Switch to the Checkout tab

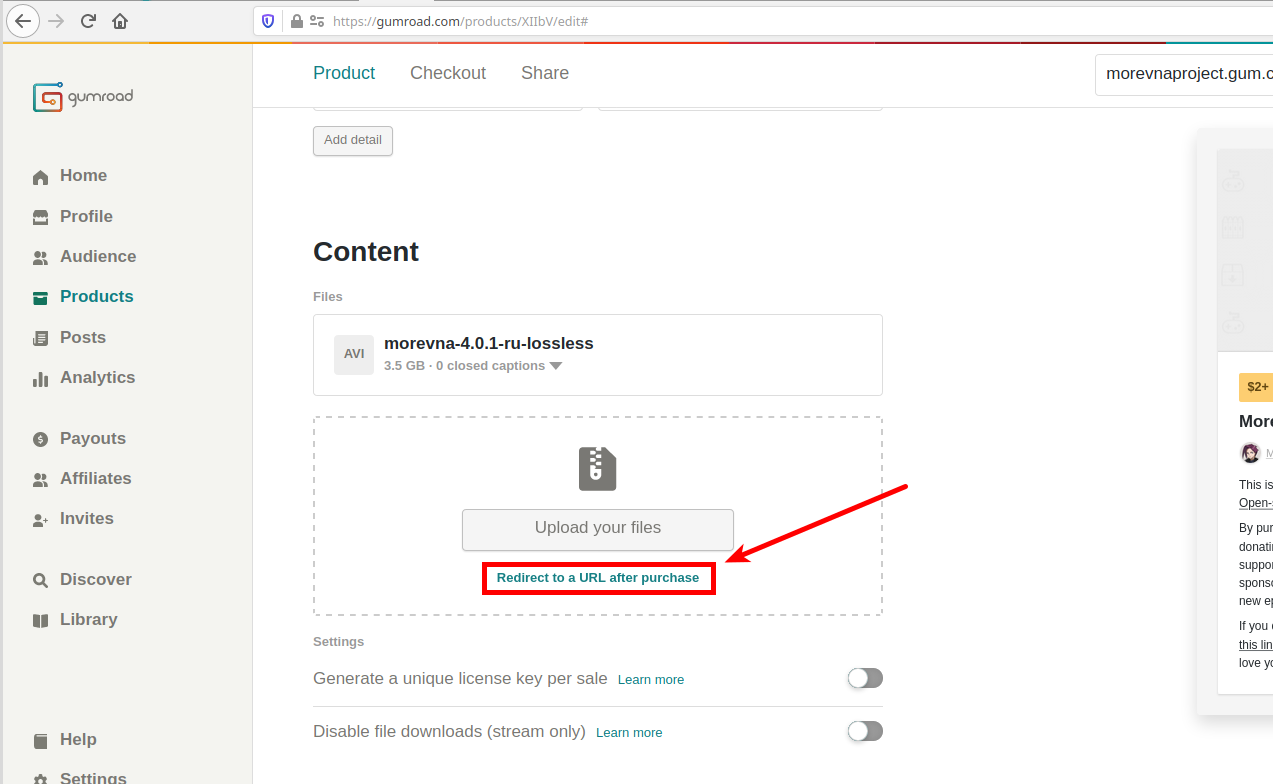448,73
